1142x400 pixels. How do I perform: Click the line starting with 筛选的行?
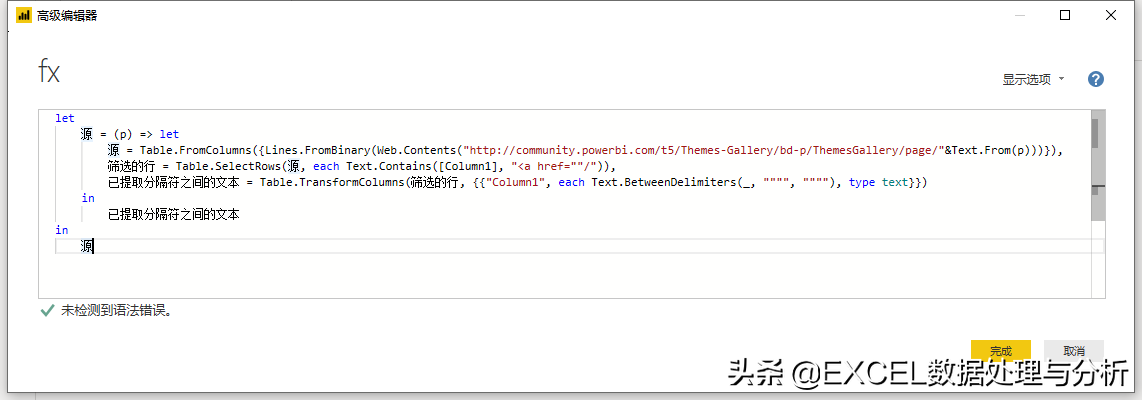coord(362,166)
